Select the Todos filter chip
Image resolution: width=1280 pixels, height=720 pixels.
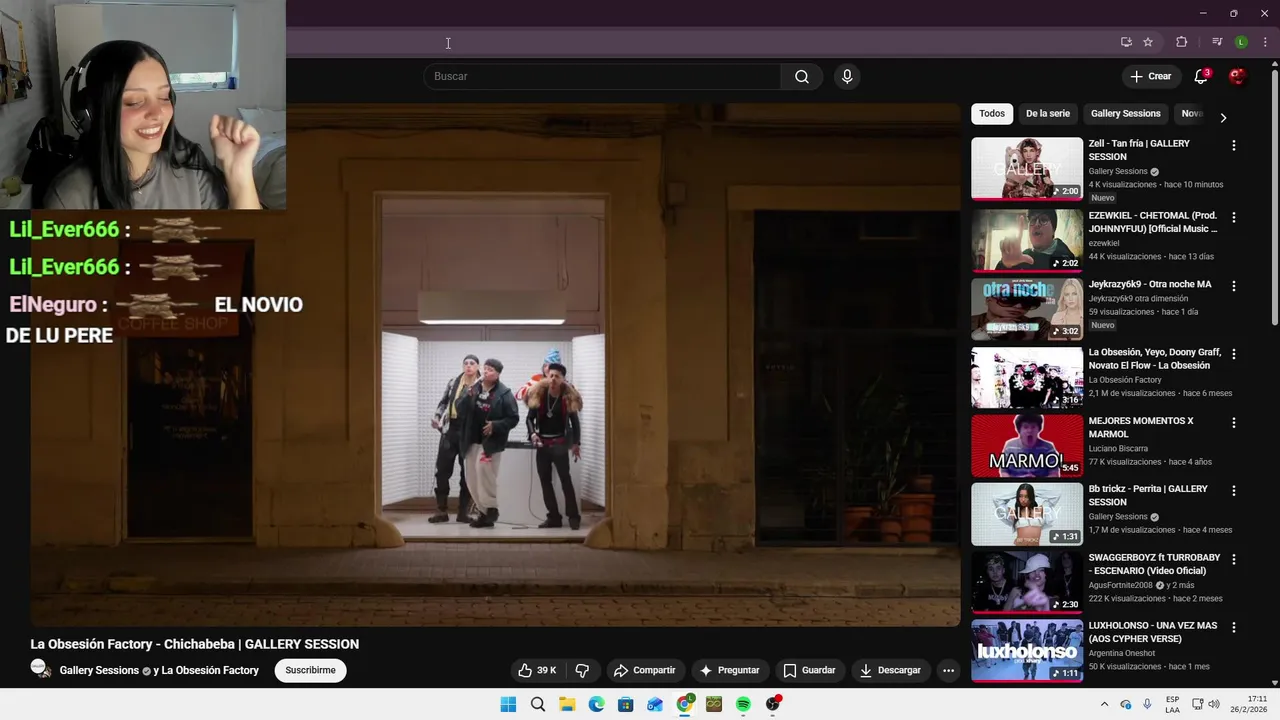(x=992, y=114)
